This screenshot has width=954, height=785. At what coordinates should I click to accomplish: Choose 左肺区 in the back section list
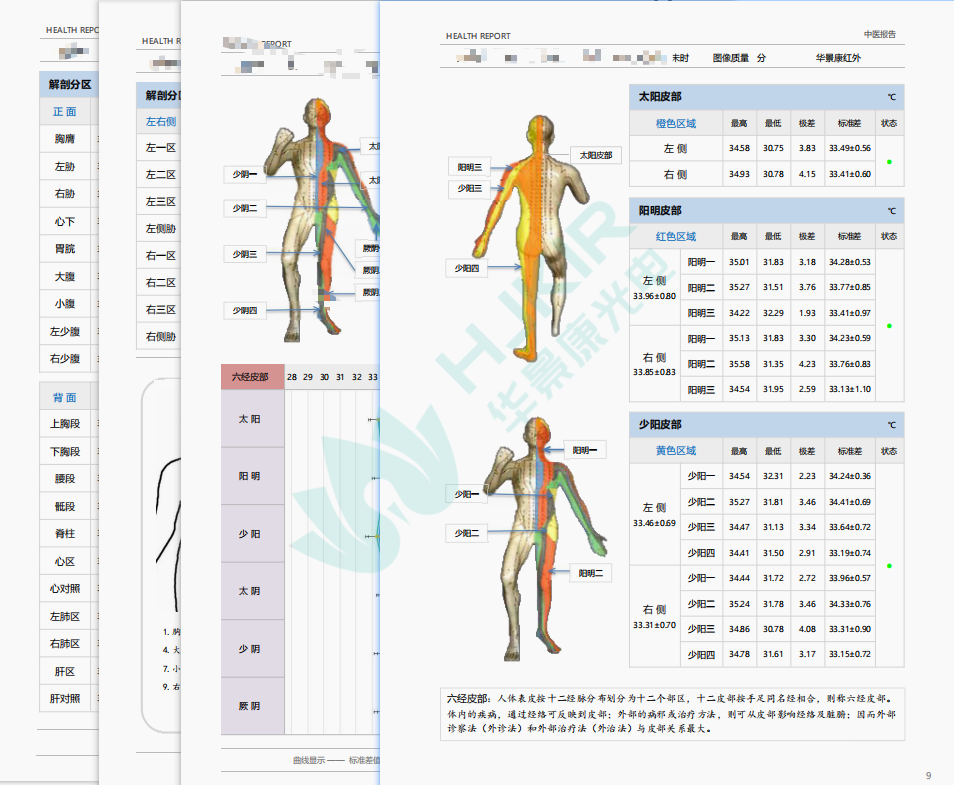pos(65,617)
